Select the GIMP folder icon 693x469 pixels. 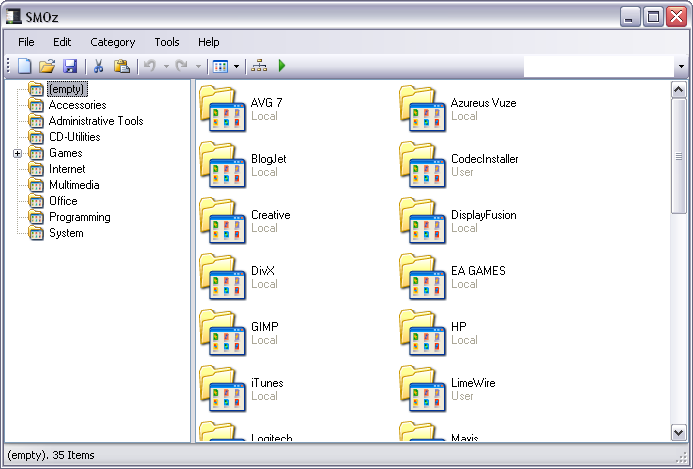click(x=222, y=333)
